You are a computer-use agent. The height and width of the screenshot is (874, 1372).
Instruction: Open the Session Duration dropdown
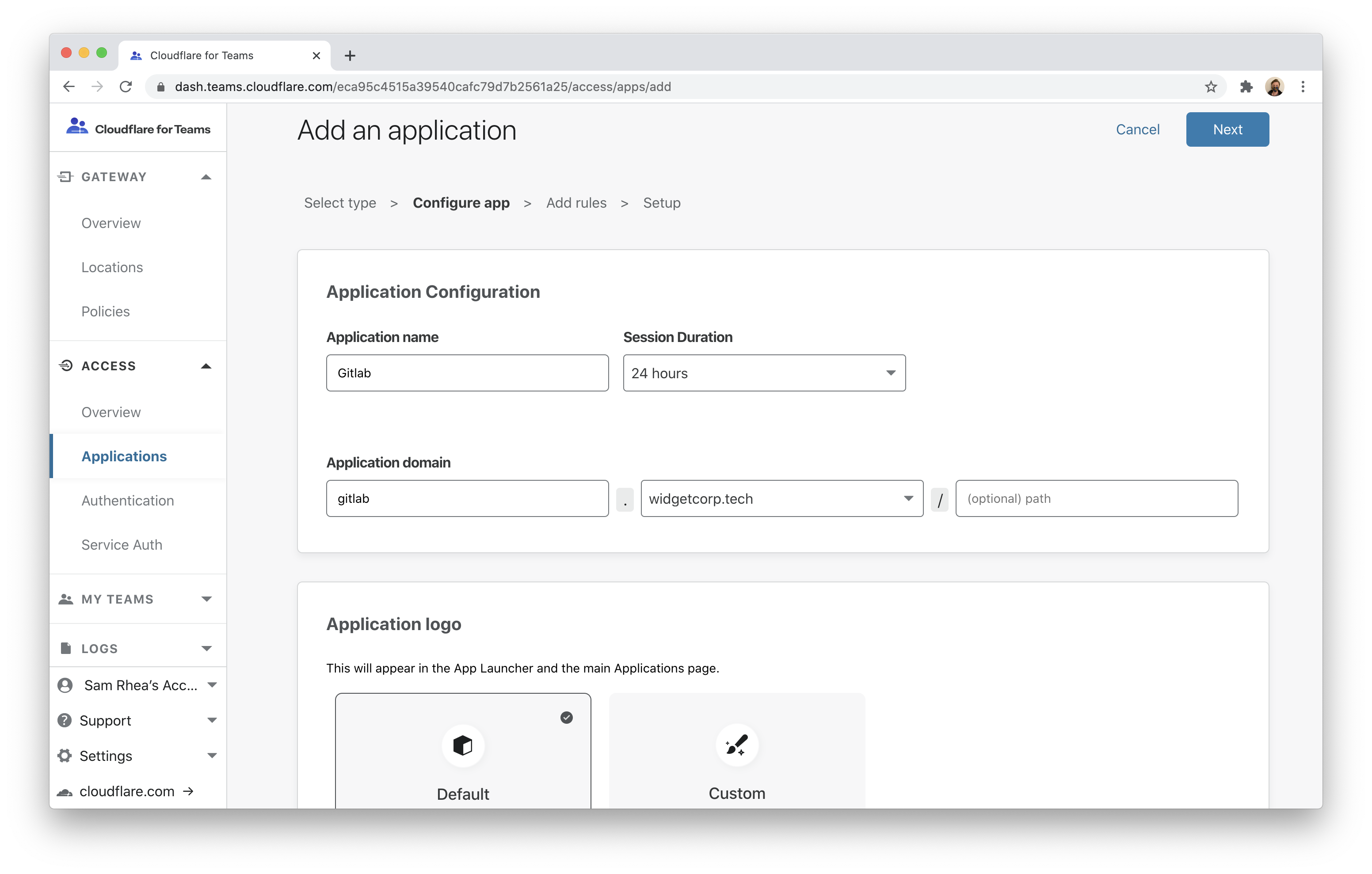[x=763, y=373]
